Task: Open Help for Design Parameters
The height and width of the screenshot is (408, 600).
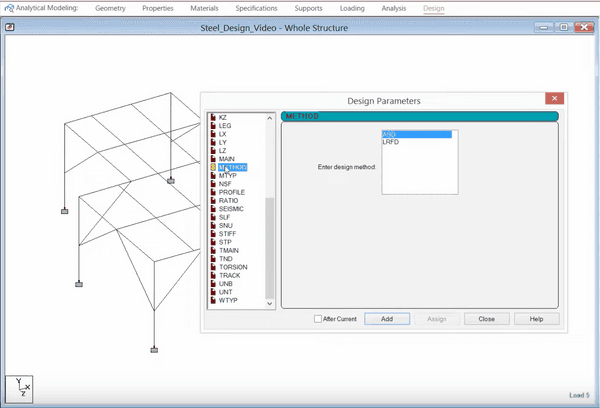Action: click(x=536, y=319)
